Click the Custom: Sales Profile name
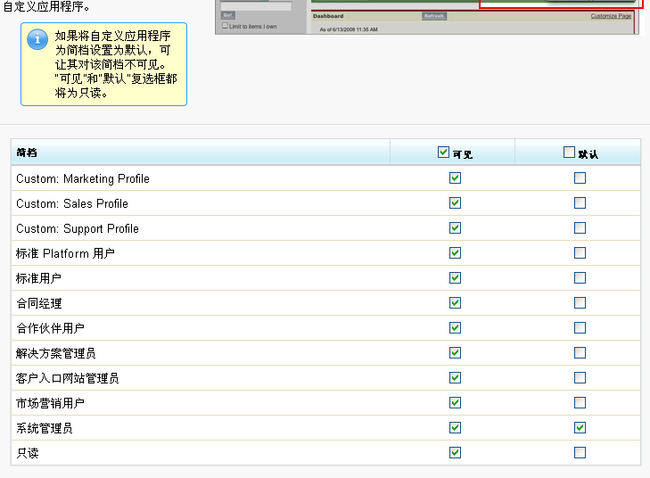 coord(72,204)
